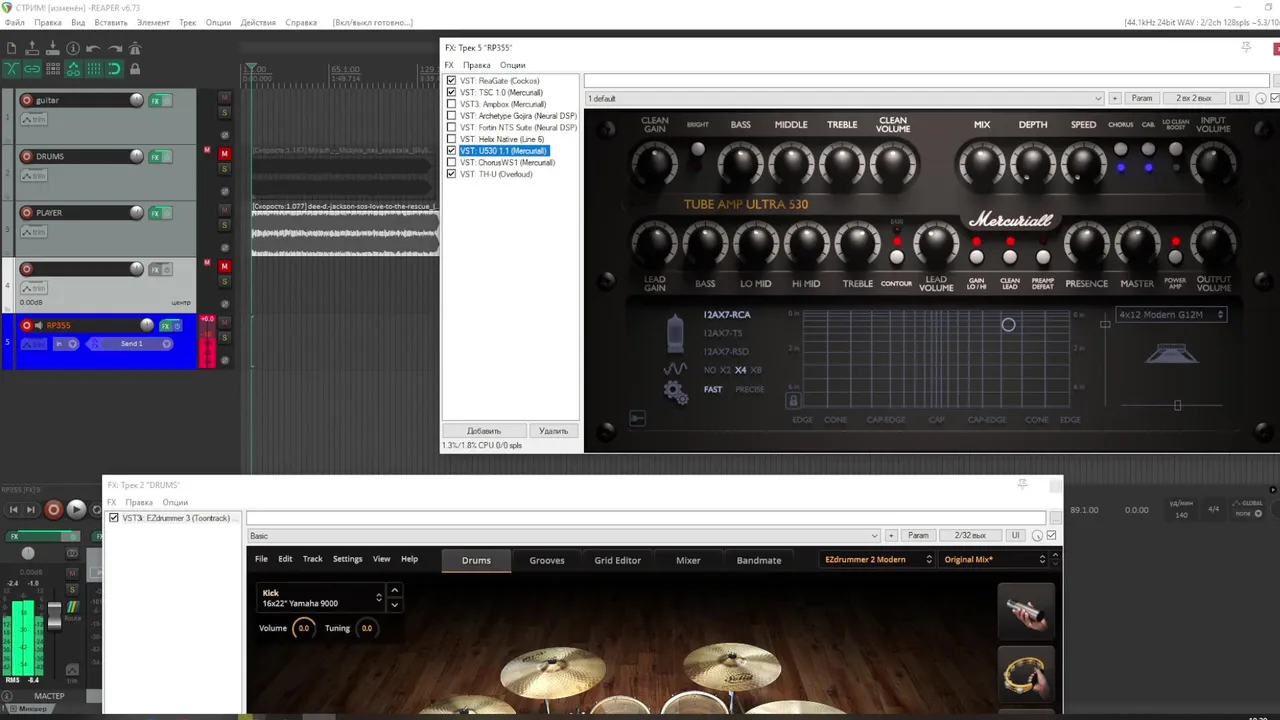
Task: Click the LEAD GAIN knob on the amp
Action: (x=654, y=246)
